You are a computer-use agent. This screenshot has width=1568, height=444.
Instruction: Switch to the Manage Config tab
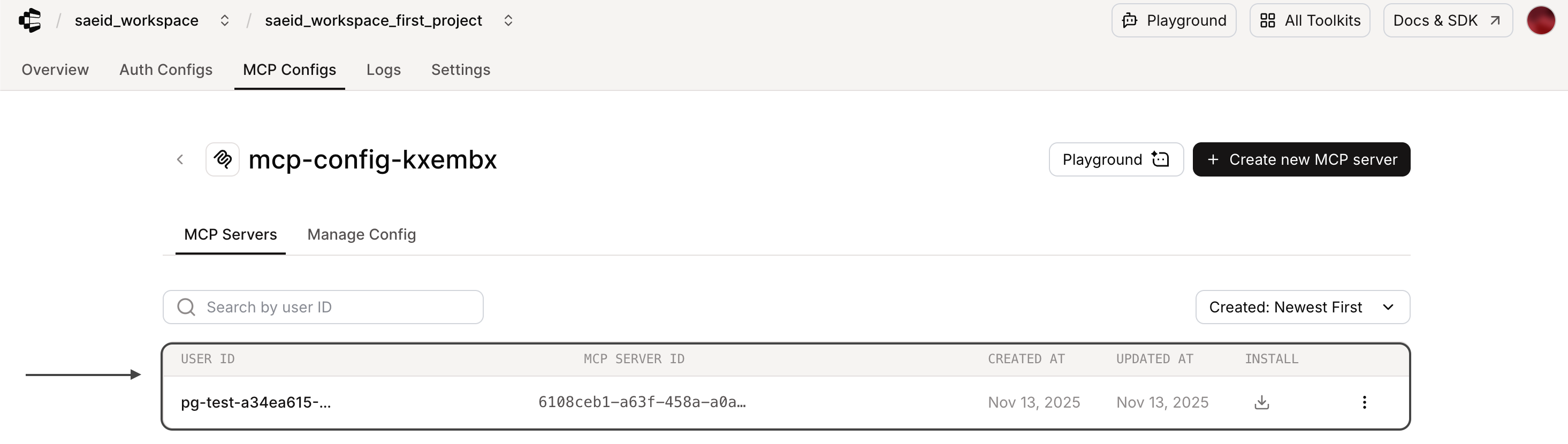[362, 234]
